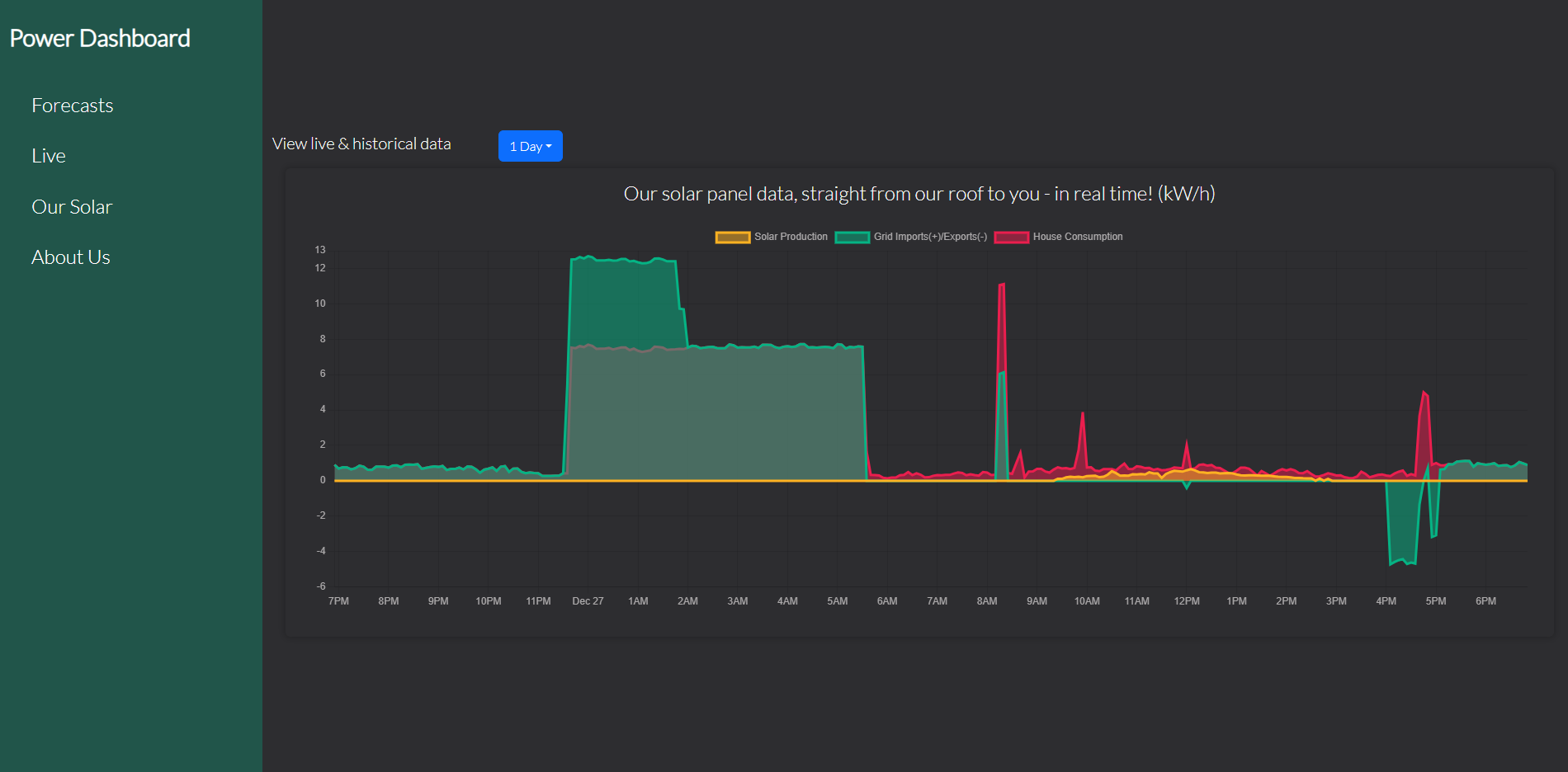Open the 1 Day dropdown

pos(529,146)
